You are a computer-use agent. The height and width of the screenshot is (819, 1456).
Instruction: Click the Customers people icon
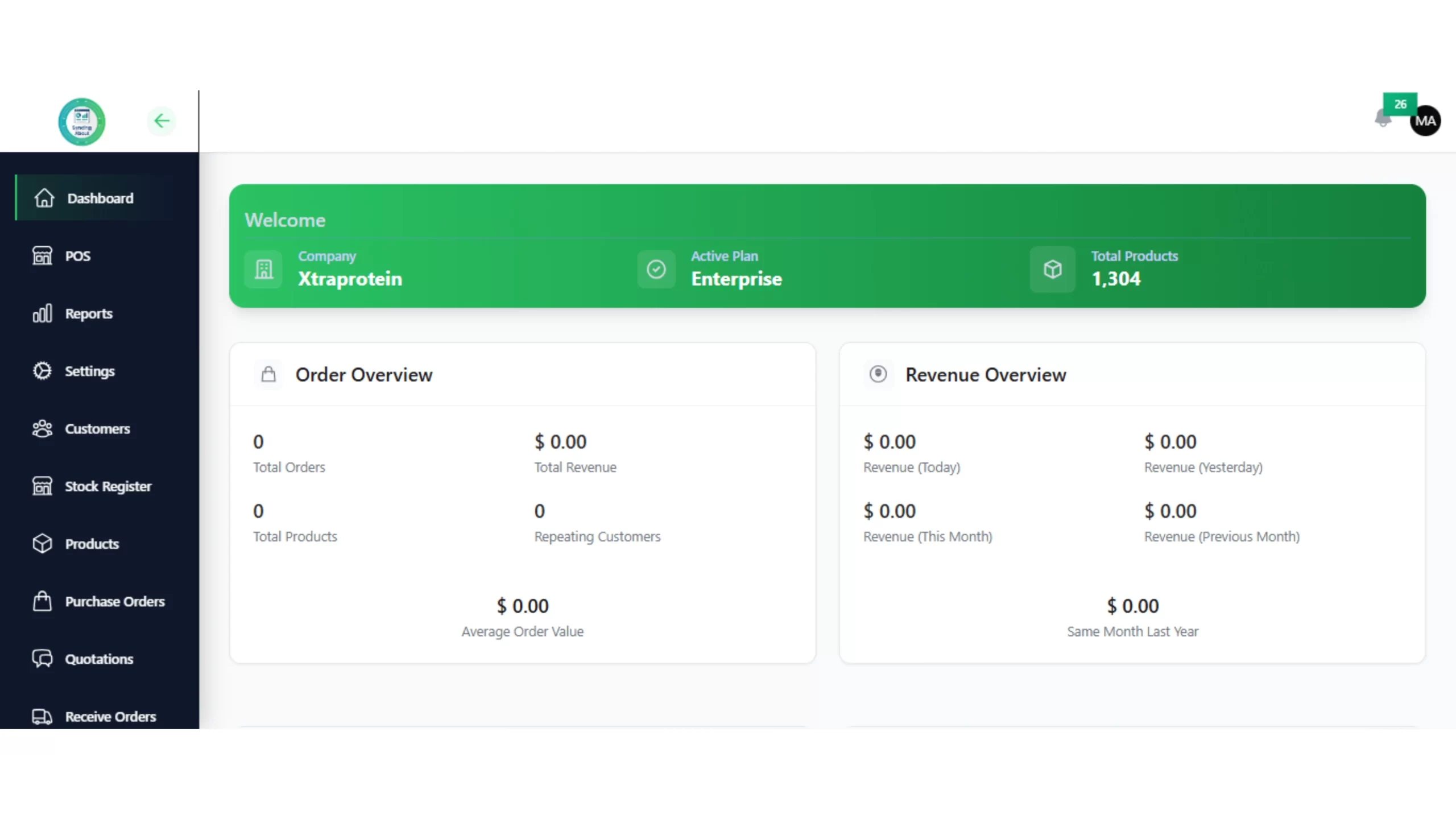42,428
